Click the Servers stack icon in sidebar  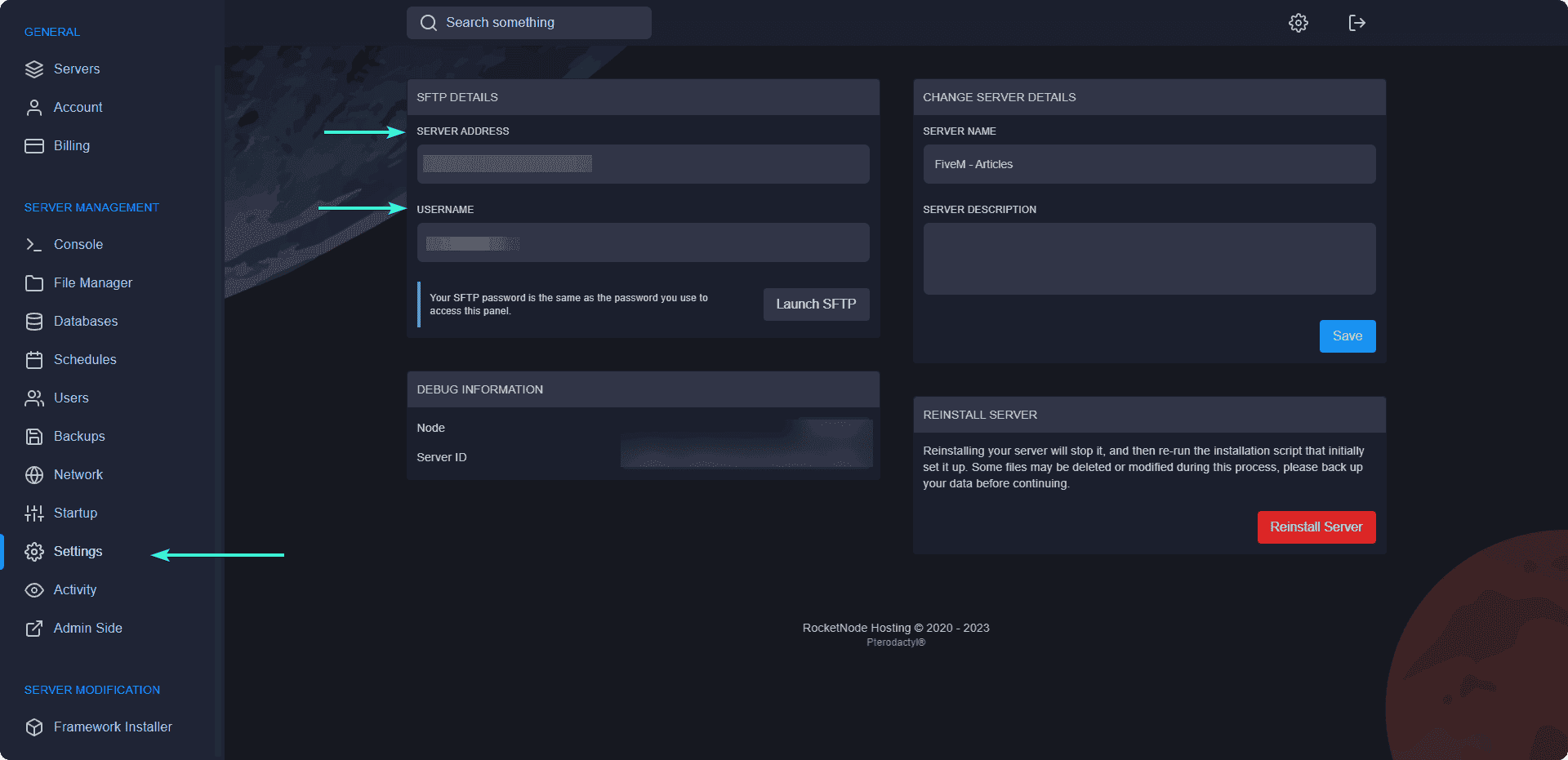tap(33, 69)
